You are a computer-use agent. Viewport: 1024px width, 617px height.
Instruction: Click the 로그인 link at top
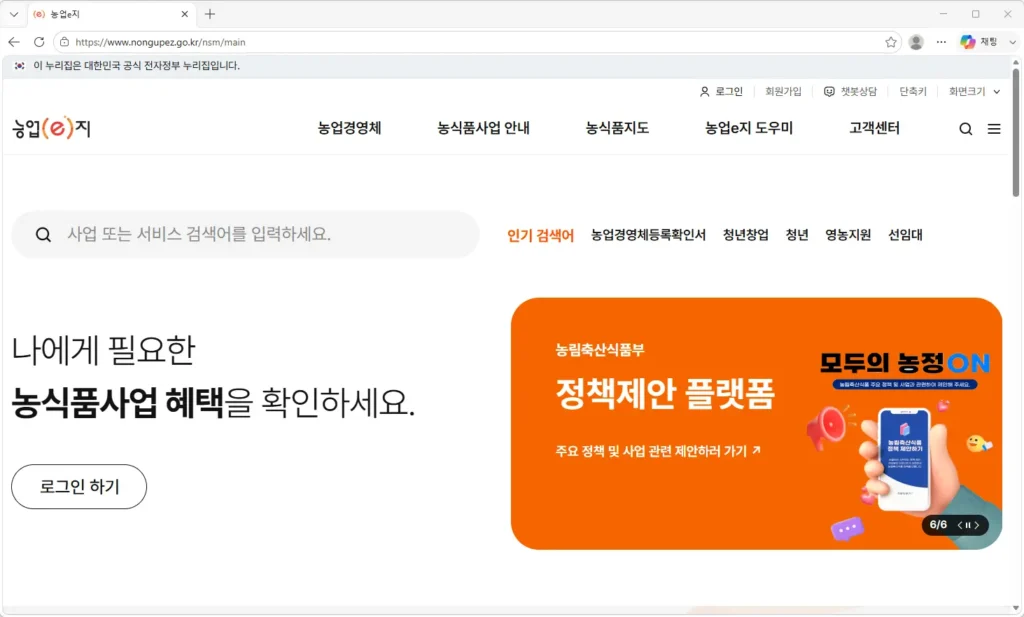pos(721,91)
